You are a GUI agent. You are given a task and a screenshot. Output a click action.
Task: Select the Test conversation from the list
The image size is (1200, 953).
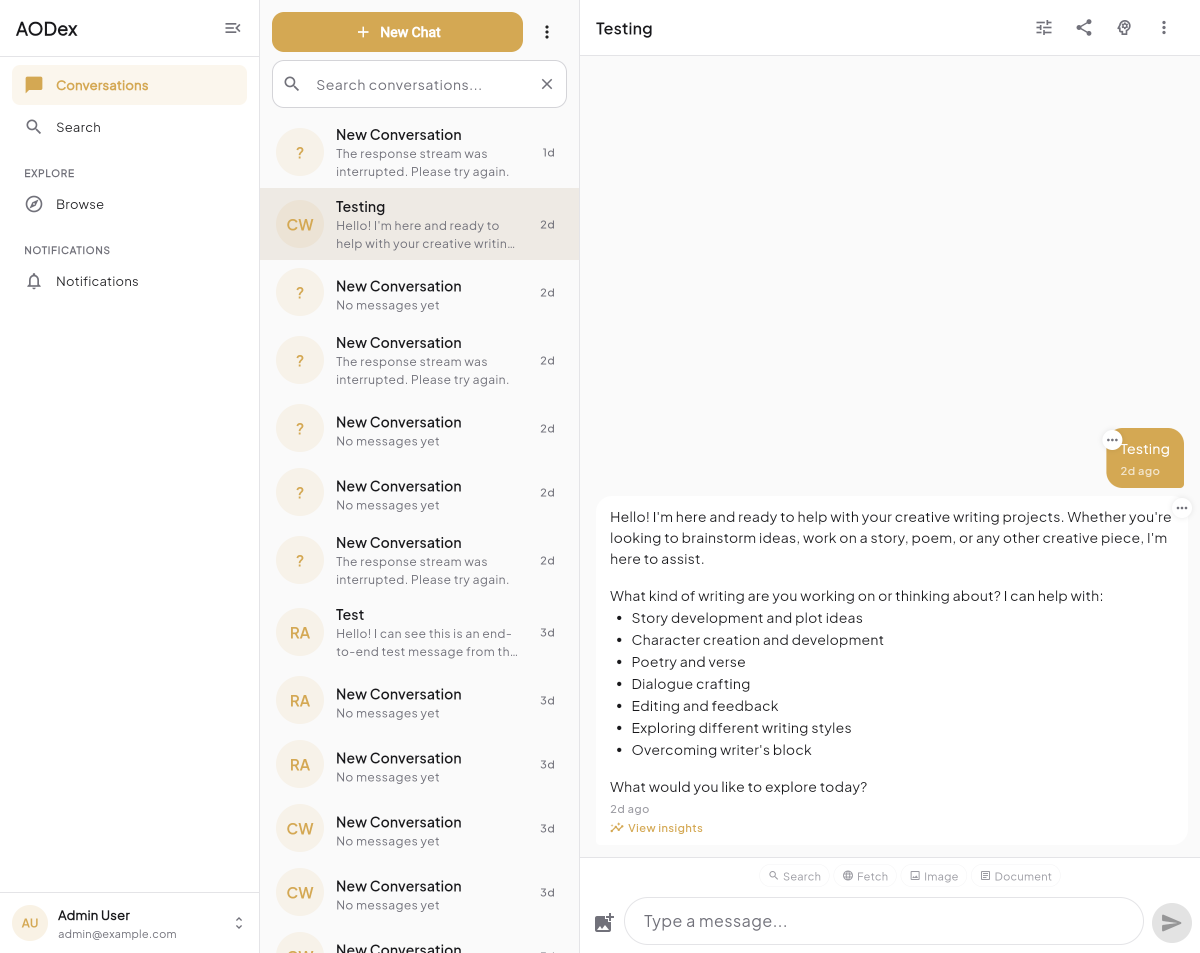click(418, 632)
